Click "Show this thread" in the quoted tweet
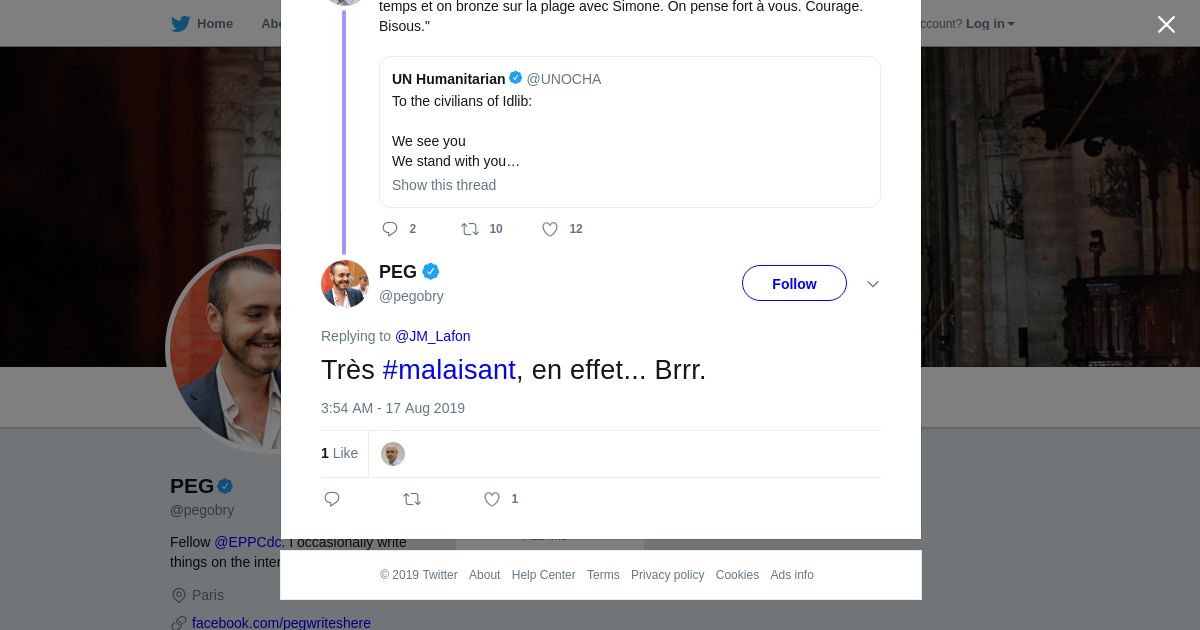Viewport: 1200px width, 630px height. [444, 185]
